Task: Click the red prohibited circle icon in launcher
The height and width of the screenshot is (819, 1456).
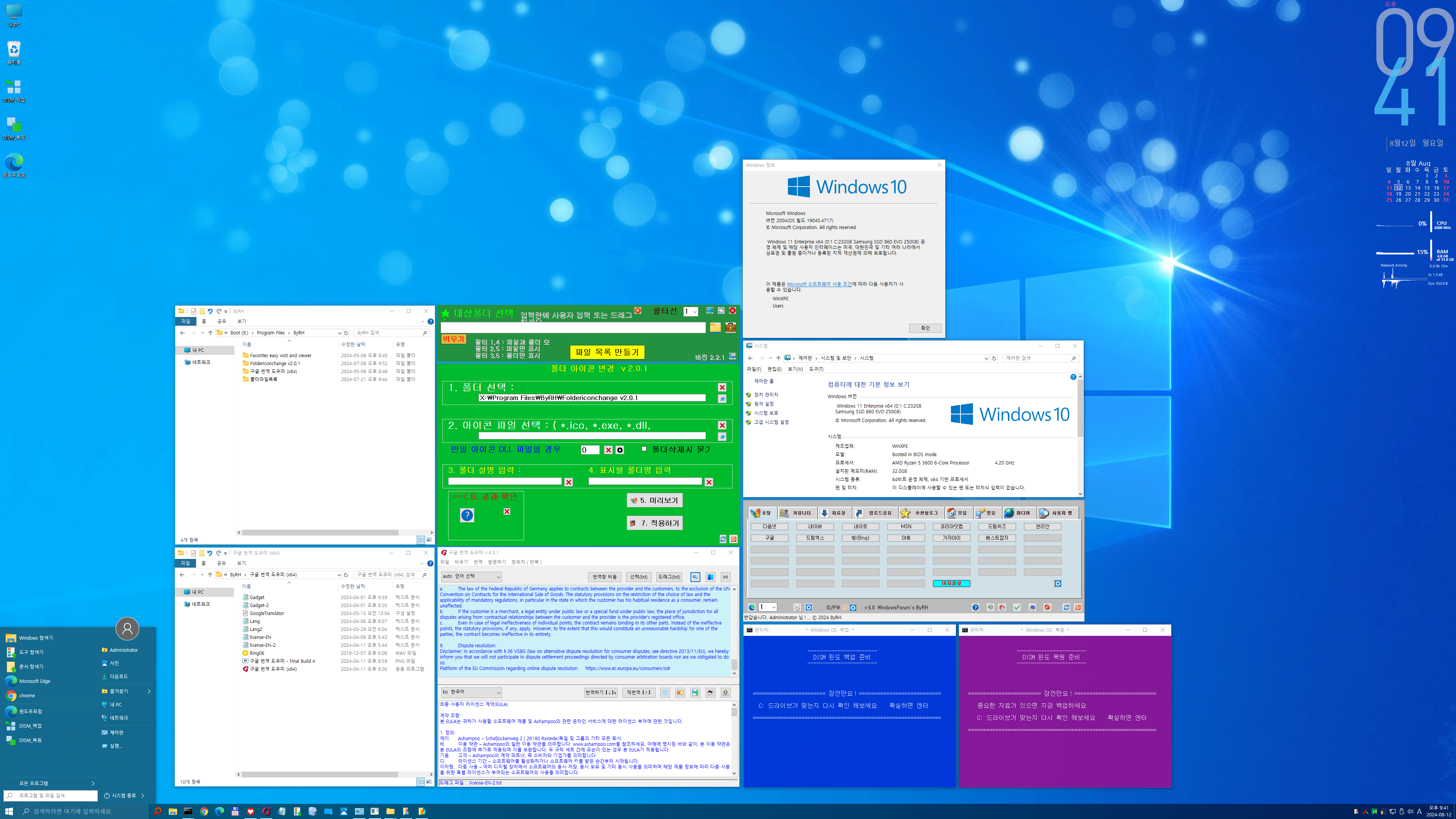Action: pos(1047,607)
